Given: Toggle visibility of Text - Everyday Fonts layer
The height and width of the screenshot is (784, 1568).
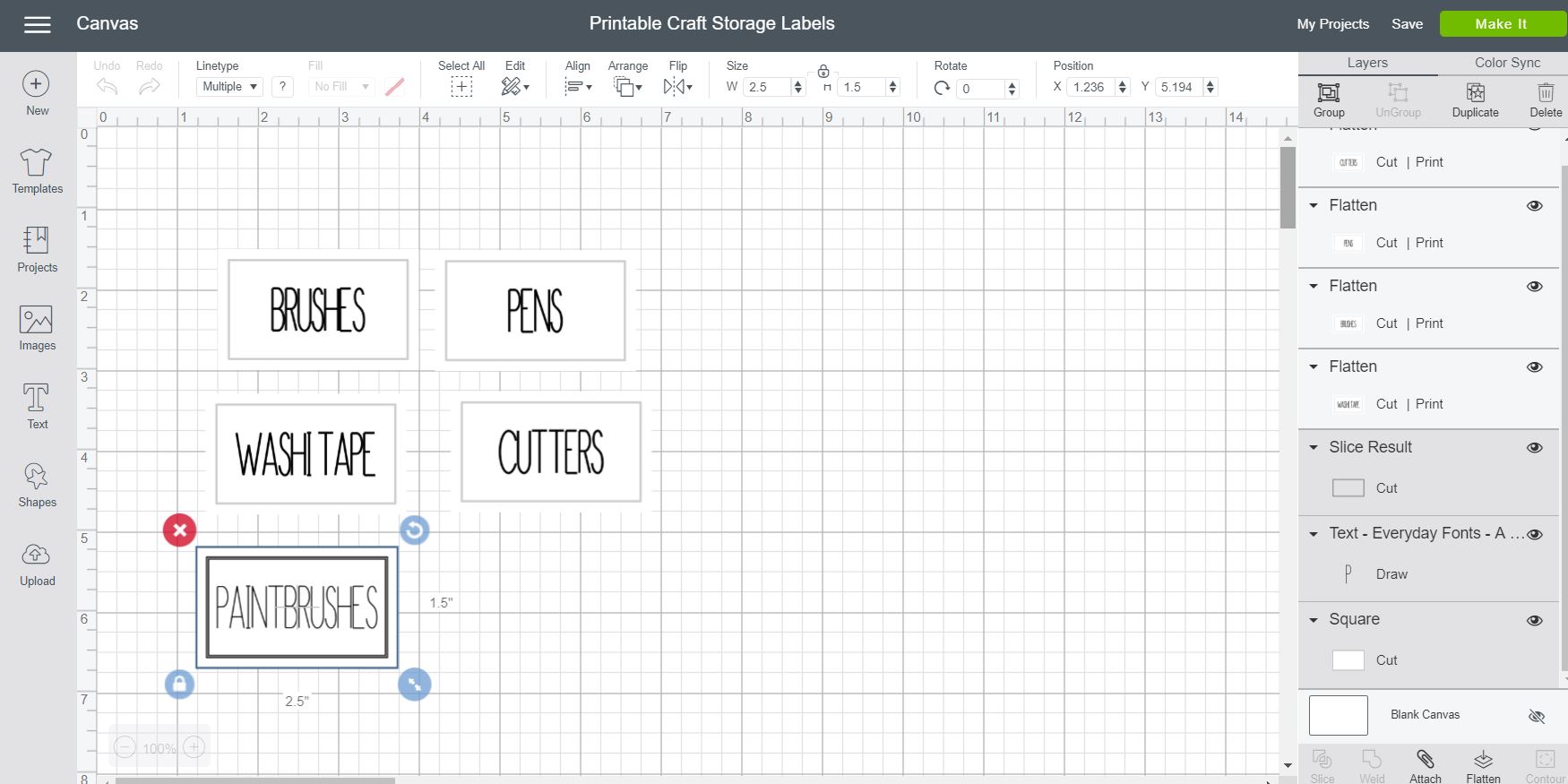Looking at the screenshot, I should click(1534, 534).
